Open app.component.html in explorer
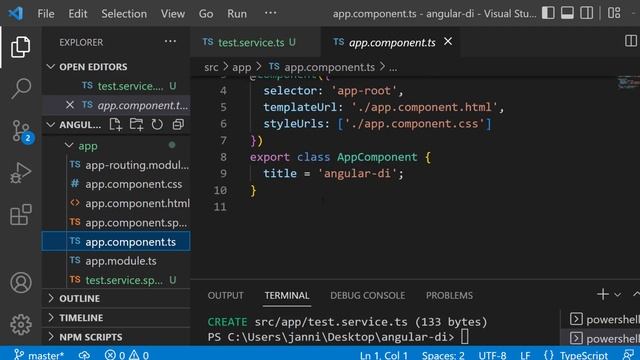 point(116,203)
